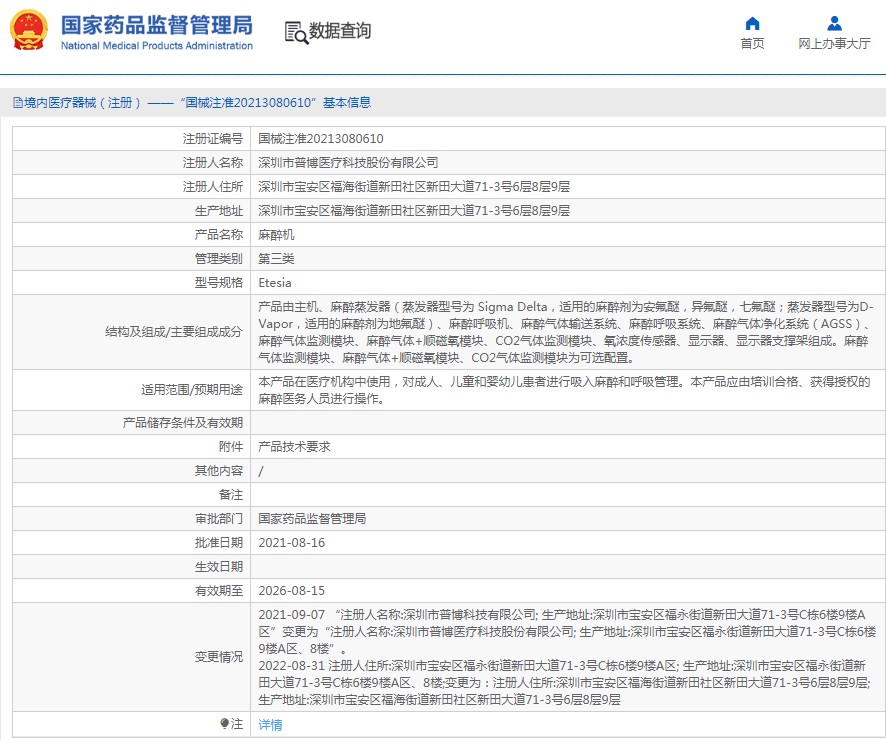The image size is (886, 740).
Task: Click the 产品名称 label
Action: [219, 234]
